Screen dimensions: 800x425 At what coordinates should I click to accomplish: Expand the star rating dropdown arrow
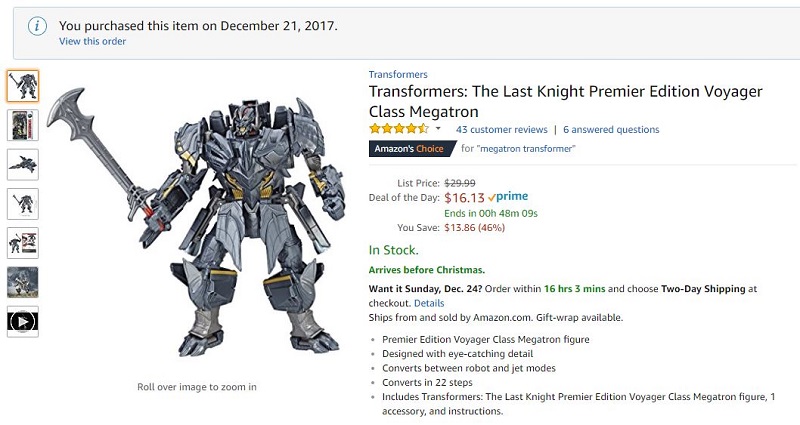pyautogui.click(x=438, y=129)
